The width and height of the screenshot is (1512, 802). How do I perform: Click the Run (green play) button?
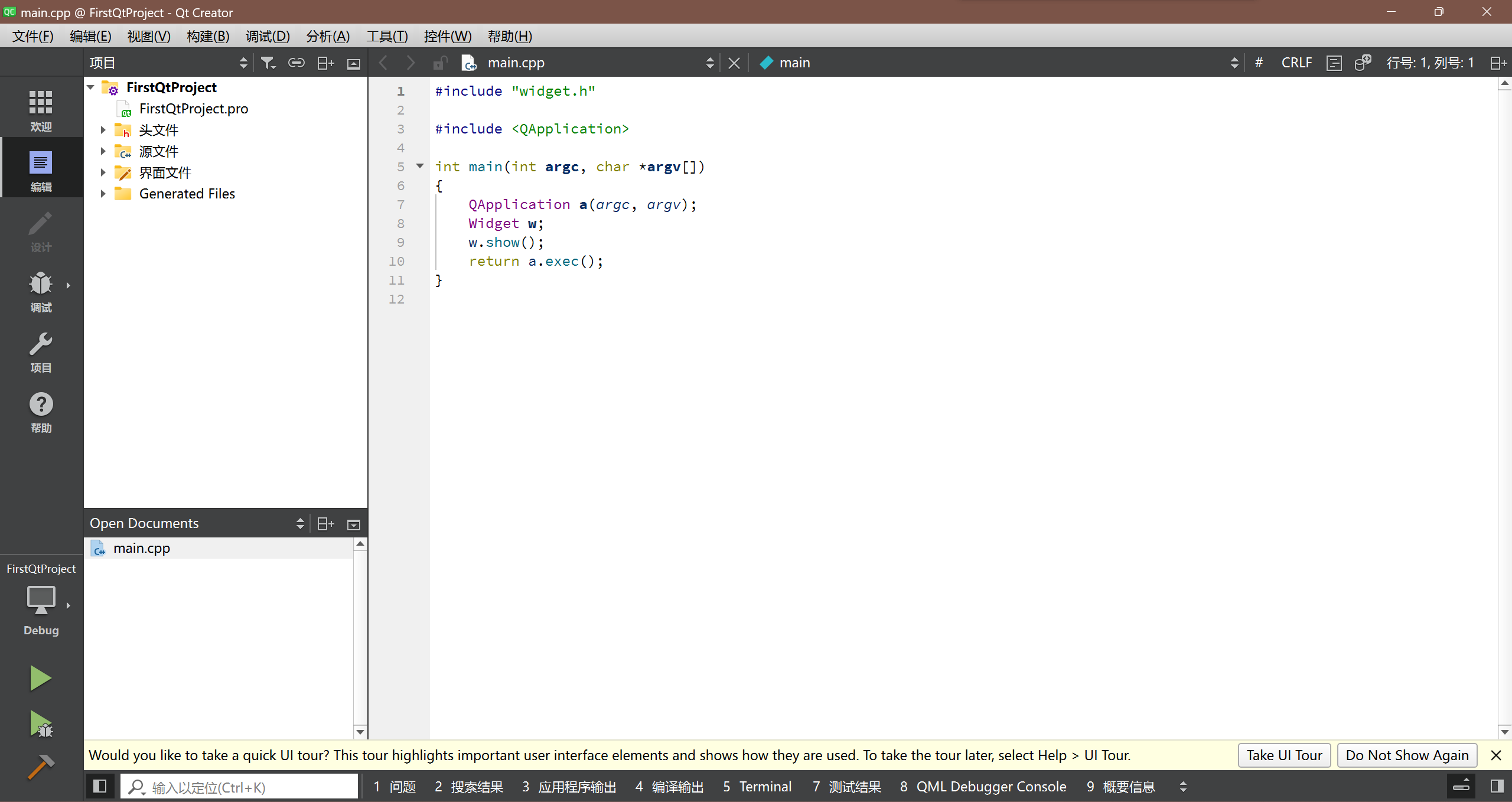point(40,678)
